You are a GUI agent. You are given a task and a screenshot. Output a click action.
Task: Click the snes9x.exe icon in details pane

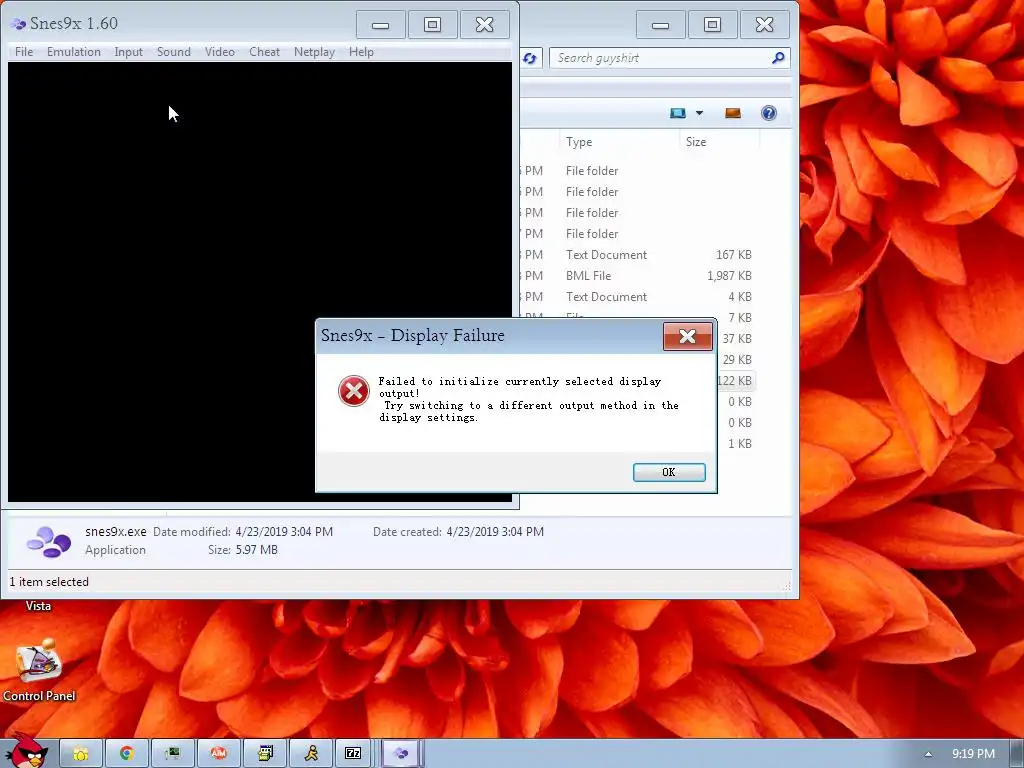49,541
